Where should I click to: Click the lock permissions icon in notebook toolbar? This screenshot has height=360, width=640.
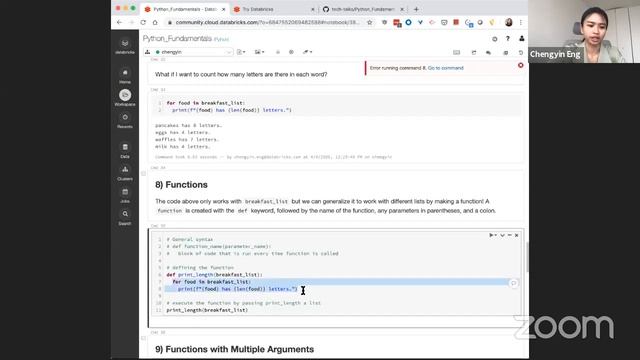tap(278, 52)
